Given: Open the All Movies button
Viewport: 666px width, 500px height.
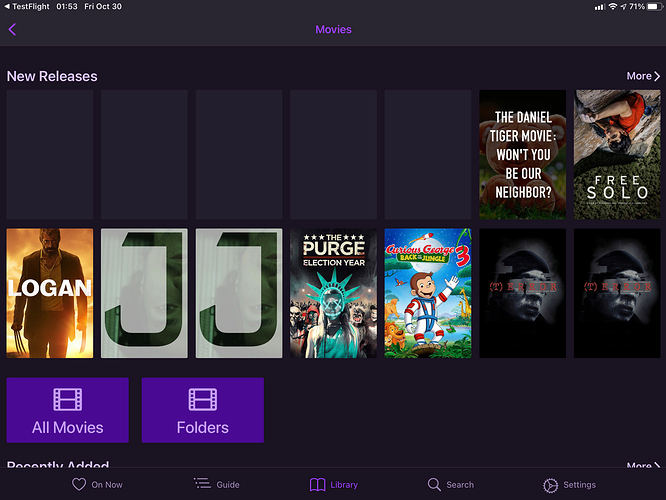Looking at the screenshot, I should (x=68, y=410).
